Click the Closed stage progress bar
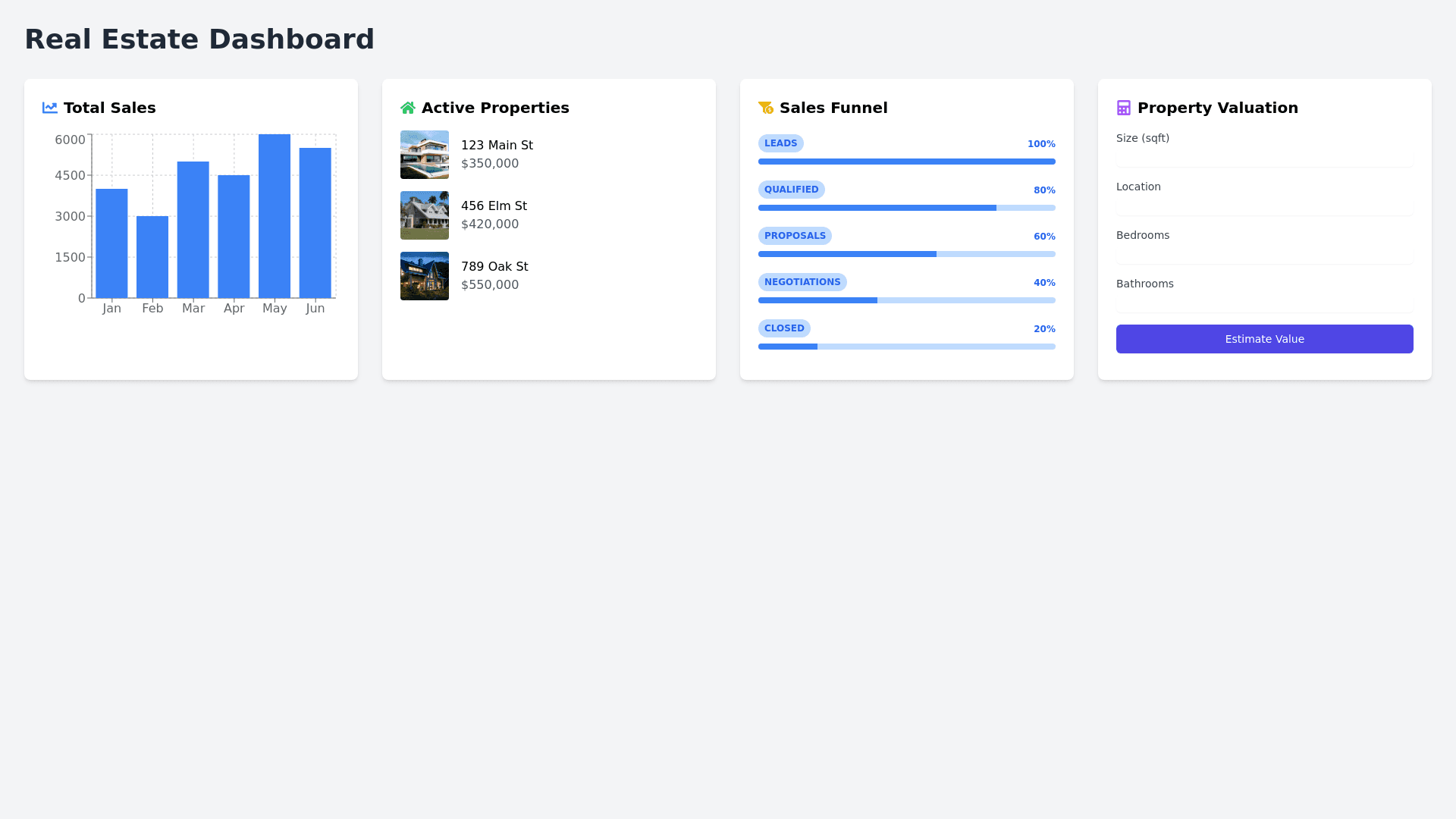This screenshot has width=1456, height=819. [x=906, y=347]
